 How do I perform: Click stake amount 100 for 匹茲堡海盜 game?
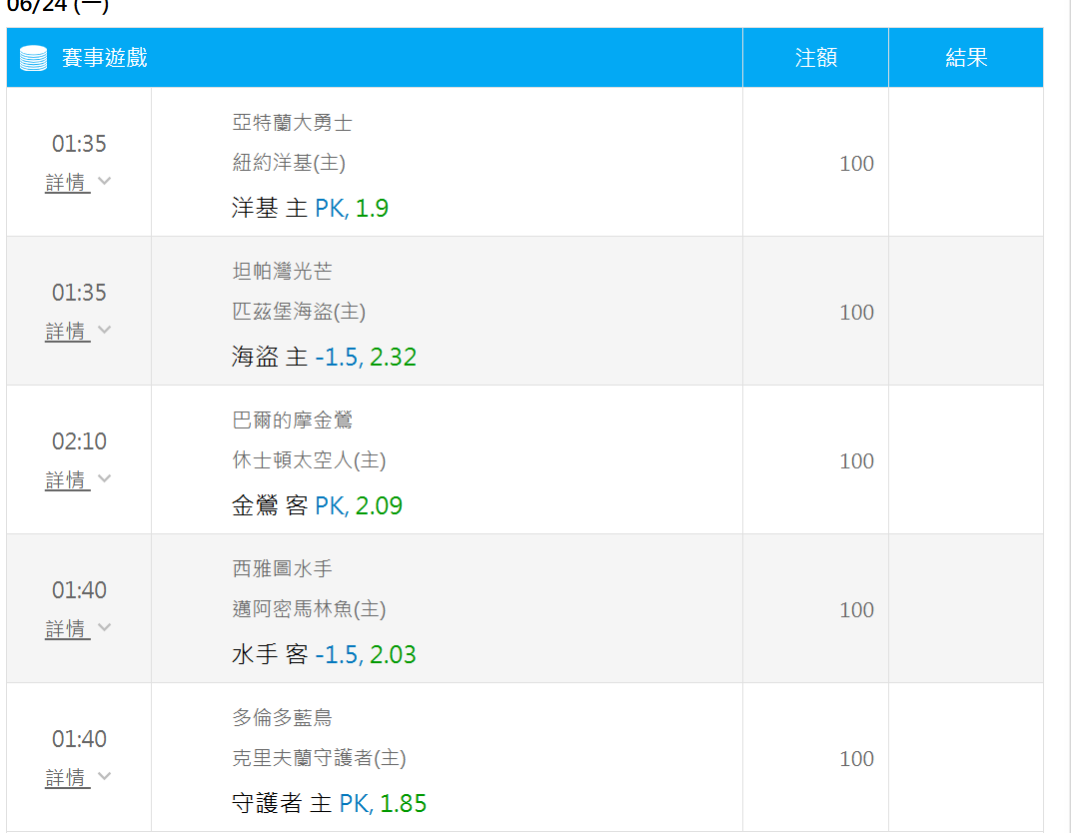click(x=856, y=313)
